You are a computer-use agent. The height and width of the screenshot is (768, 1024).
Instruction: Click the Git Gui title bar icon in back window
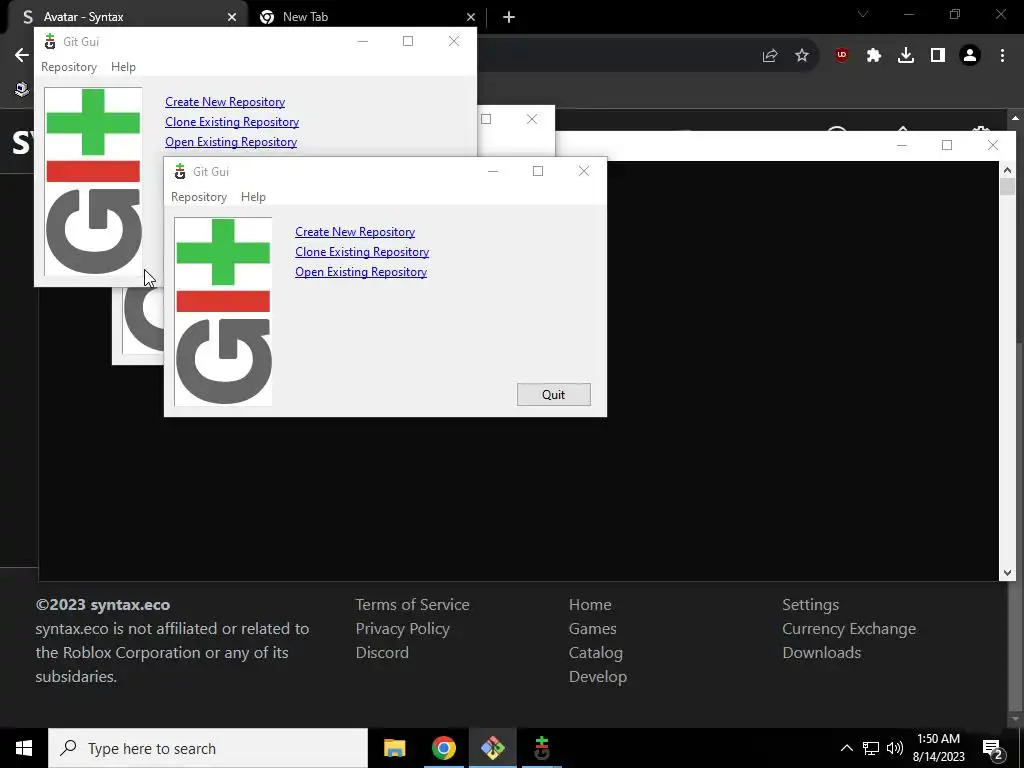pyautogui.click(x=50, y=42)
